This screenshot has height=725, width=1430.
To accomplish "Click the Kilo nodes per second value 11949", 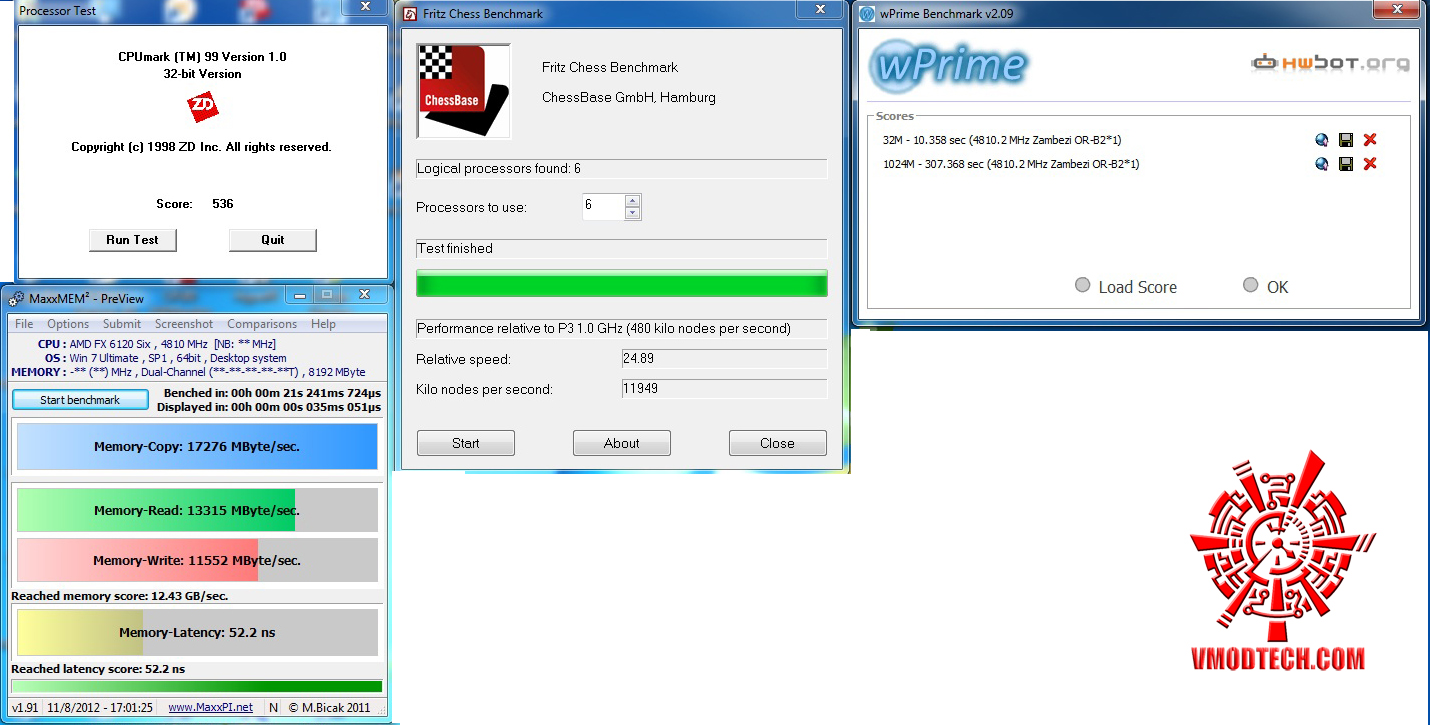I will click(x=725, y=389).
